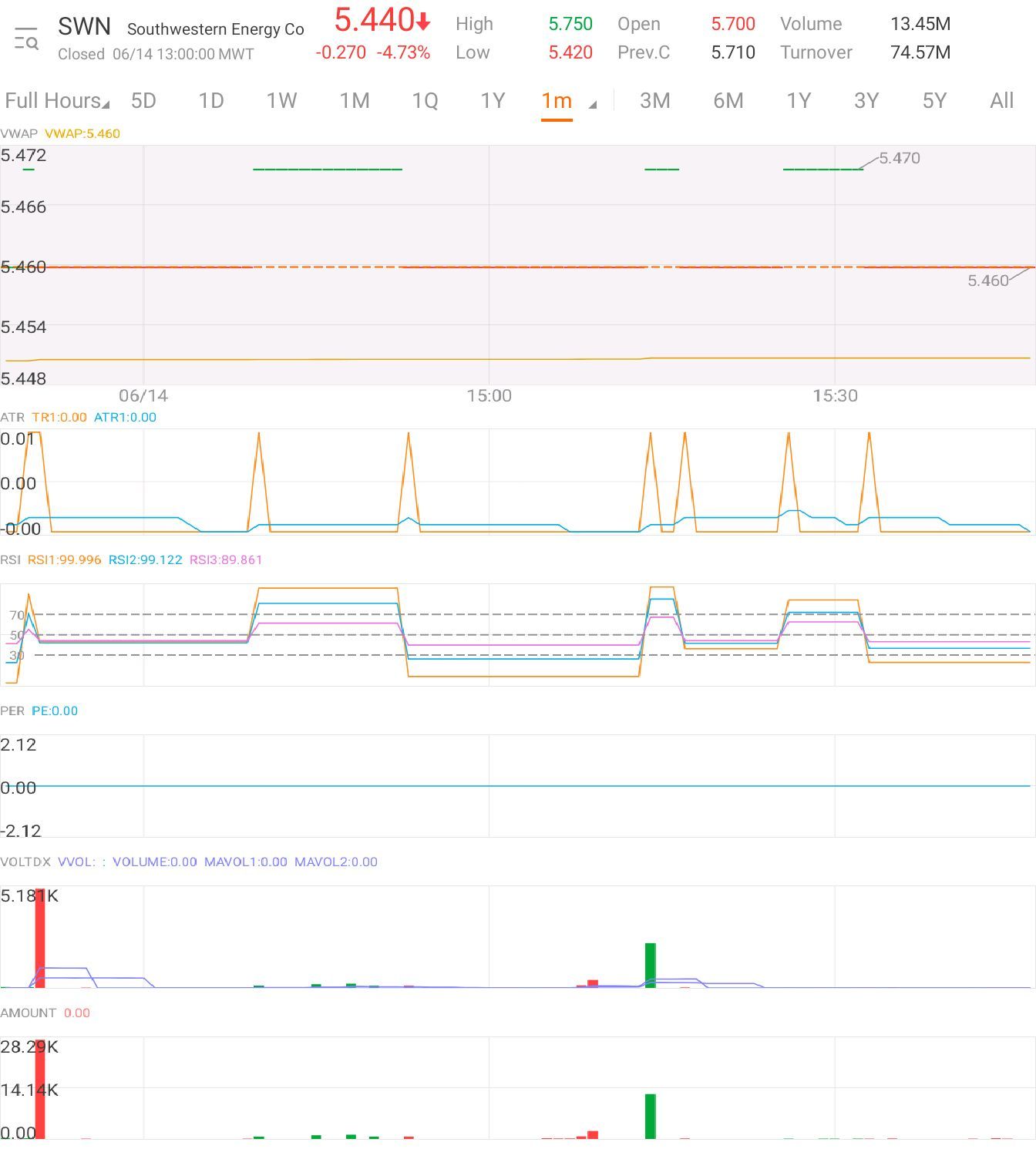Click the RSI3:89.861 reading
The image size is (1036, 1149).
[x=226, y=559]
